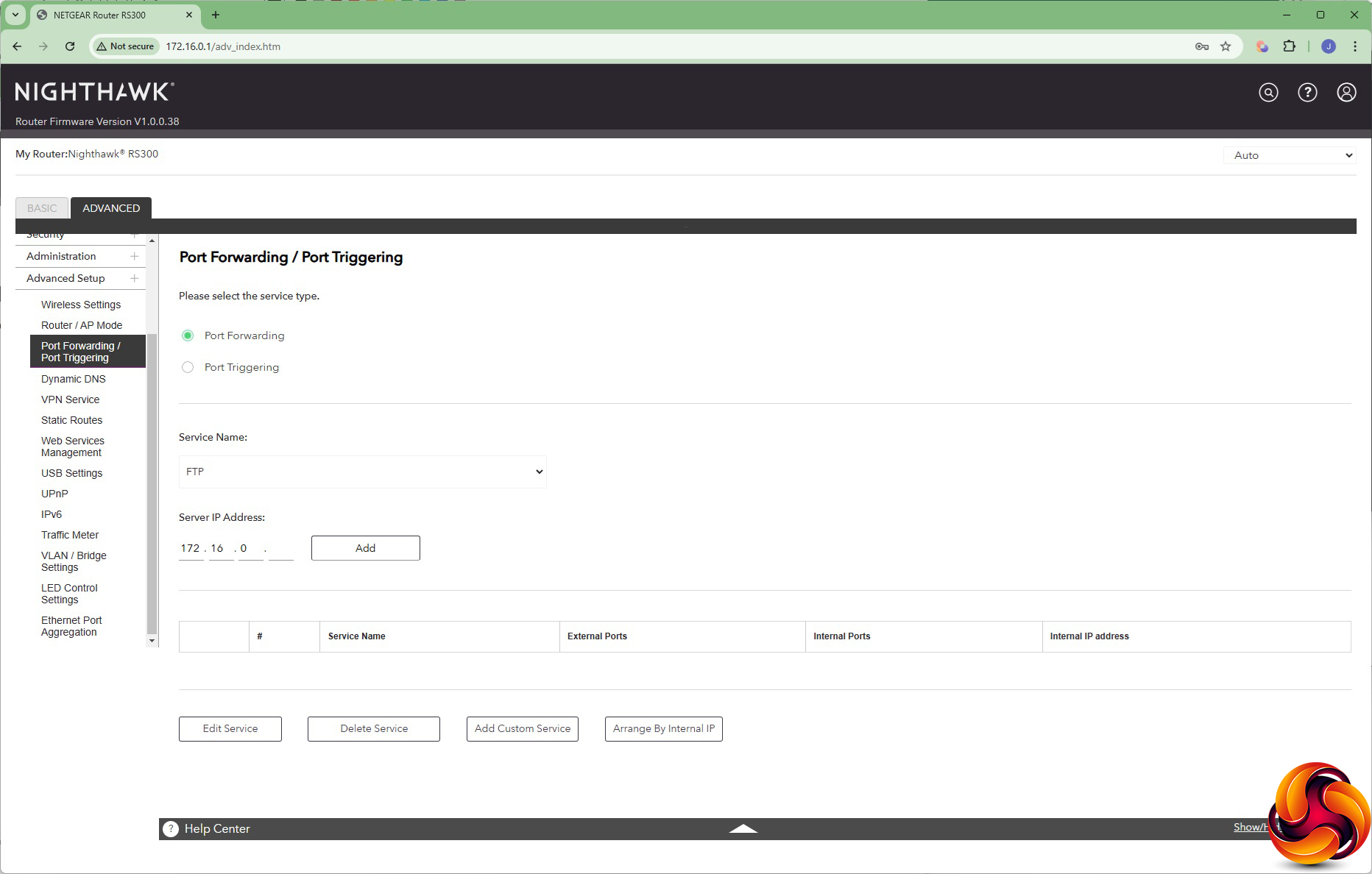The width and height of the screenshot is (1372, 874).
Task: Open the Chrome three-dot menu
Action: tap(1355, 46)
